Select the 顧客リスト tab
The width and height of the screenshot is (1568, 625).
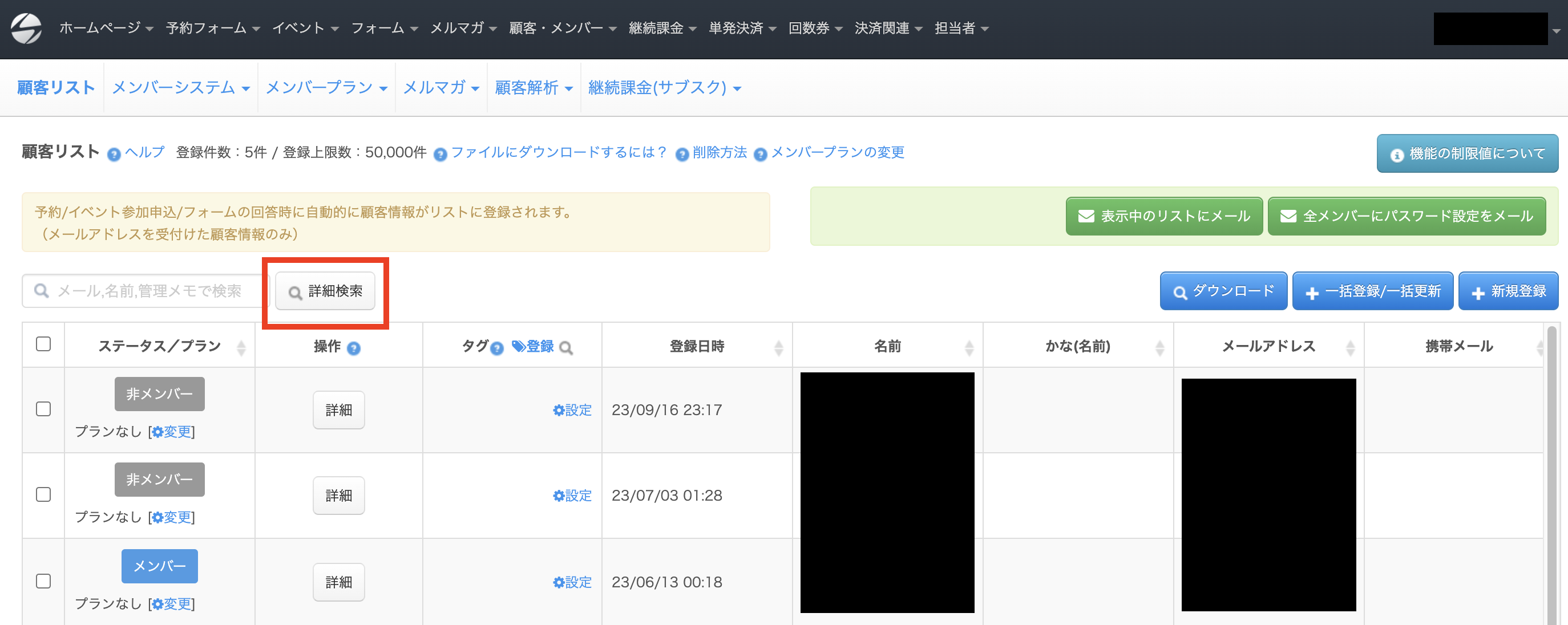(56, 88)
